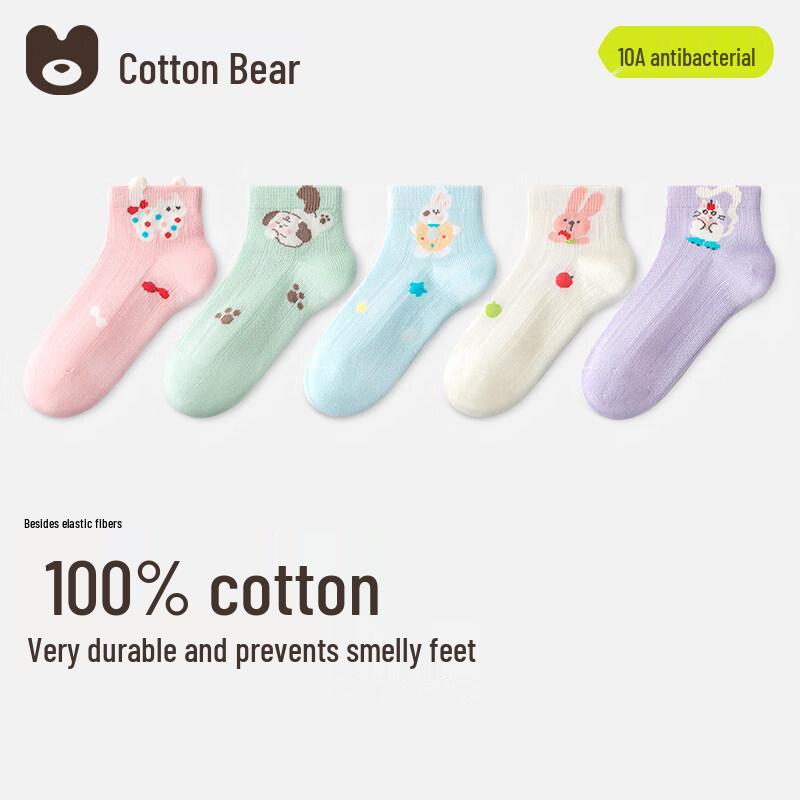Click the 10A antibacterial green badge

click(x=686, y=52)
